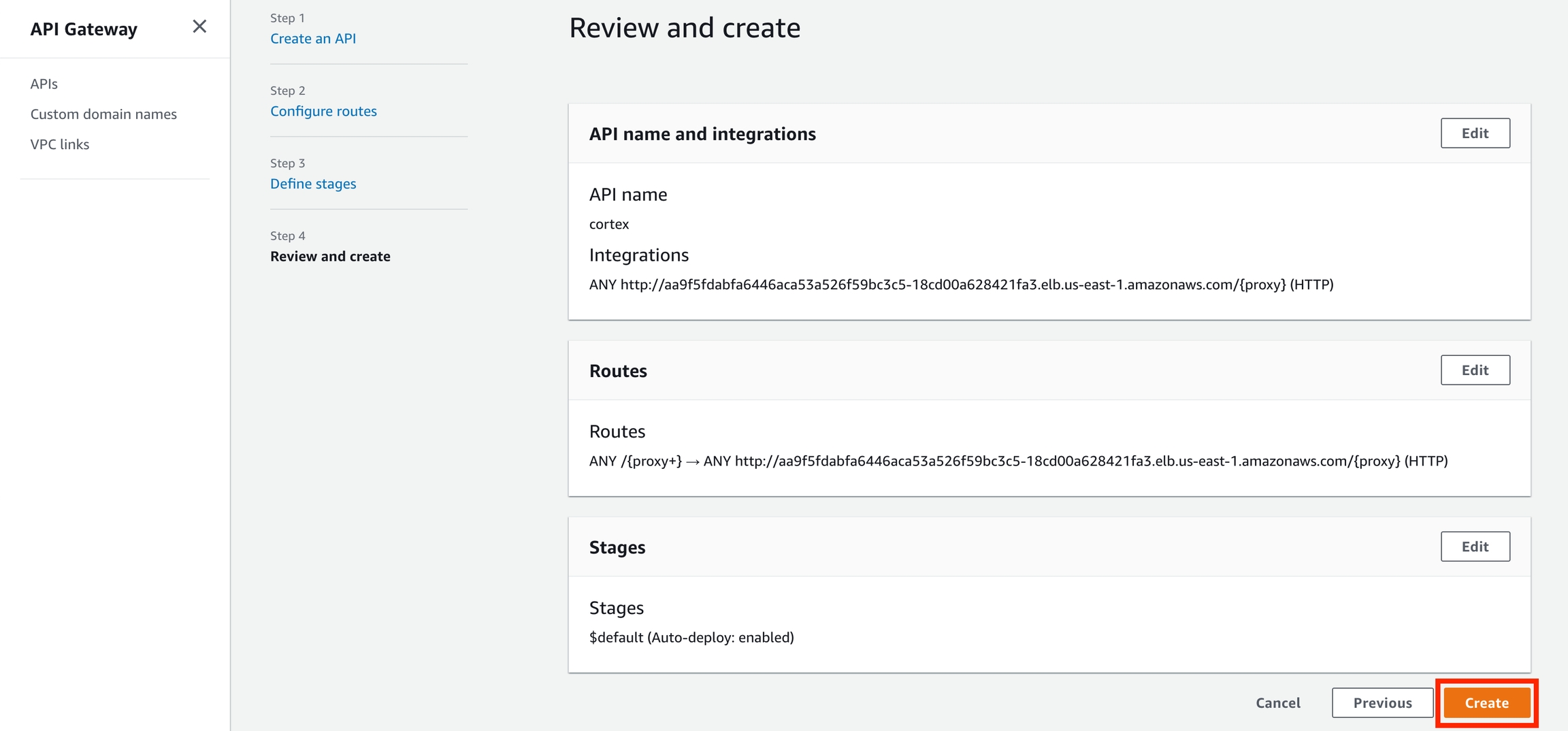Click the integration URL under Integrations

[961, 285]
